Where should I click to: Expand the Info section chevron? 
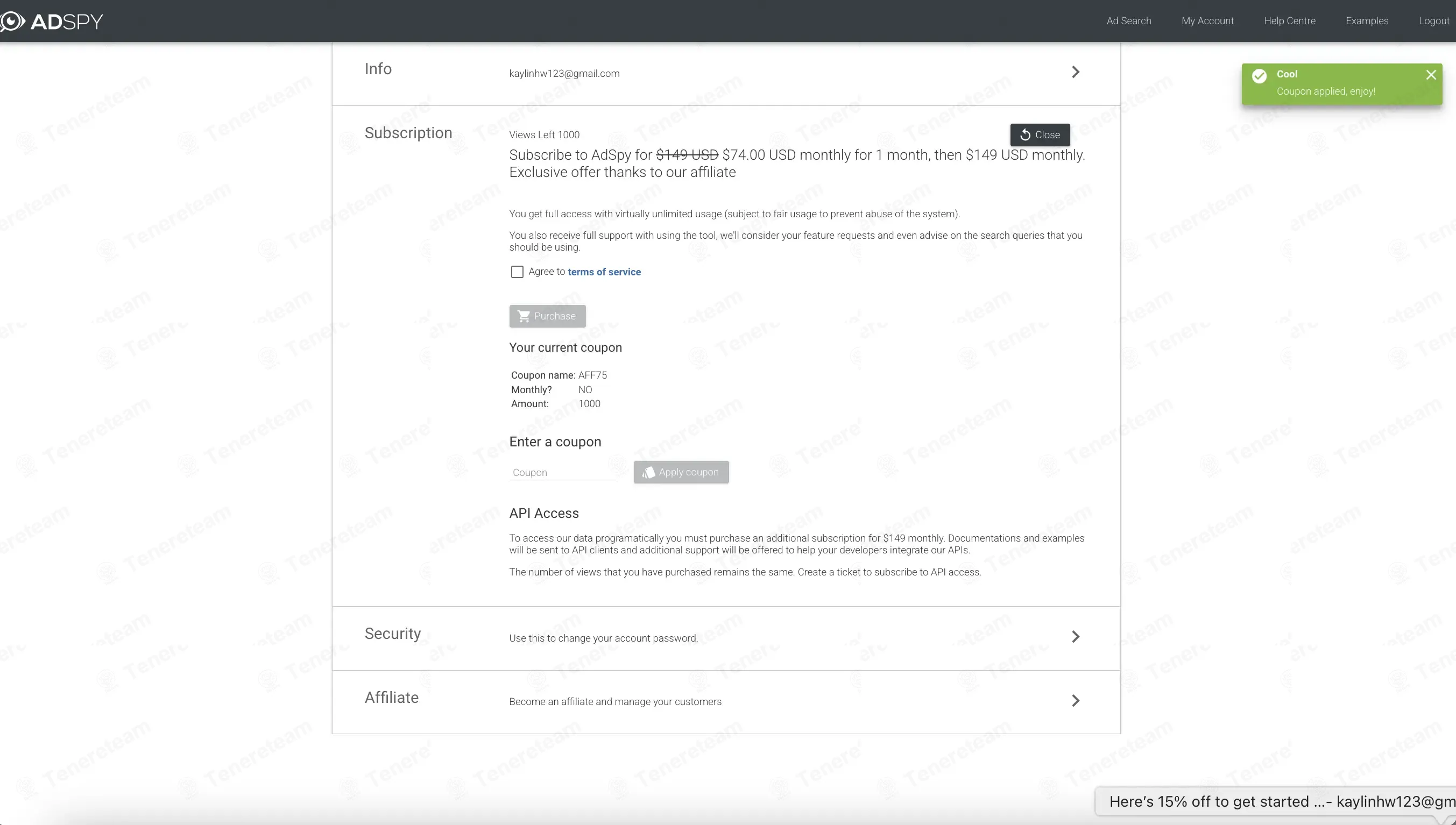[1075, 72]
